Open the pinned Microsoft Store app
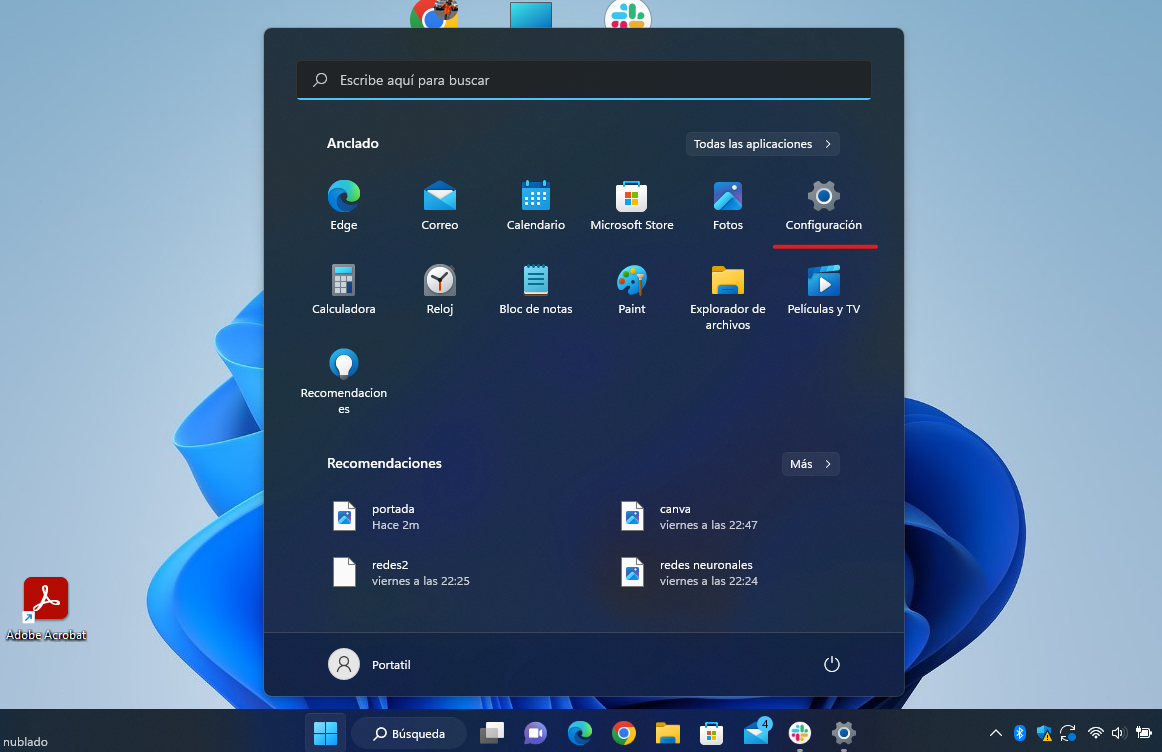 coord(631,205)
